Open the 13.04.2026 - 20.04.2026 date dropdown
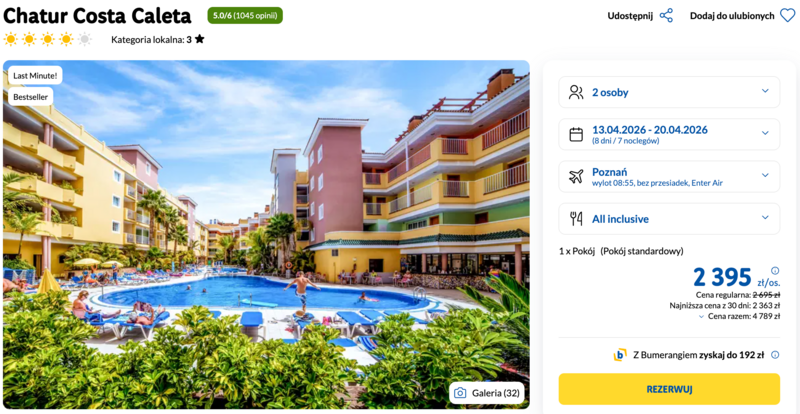Viewport: 800px width, 414px height. 669,134
